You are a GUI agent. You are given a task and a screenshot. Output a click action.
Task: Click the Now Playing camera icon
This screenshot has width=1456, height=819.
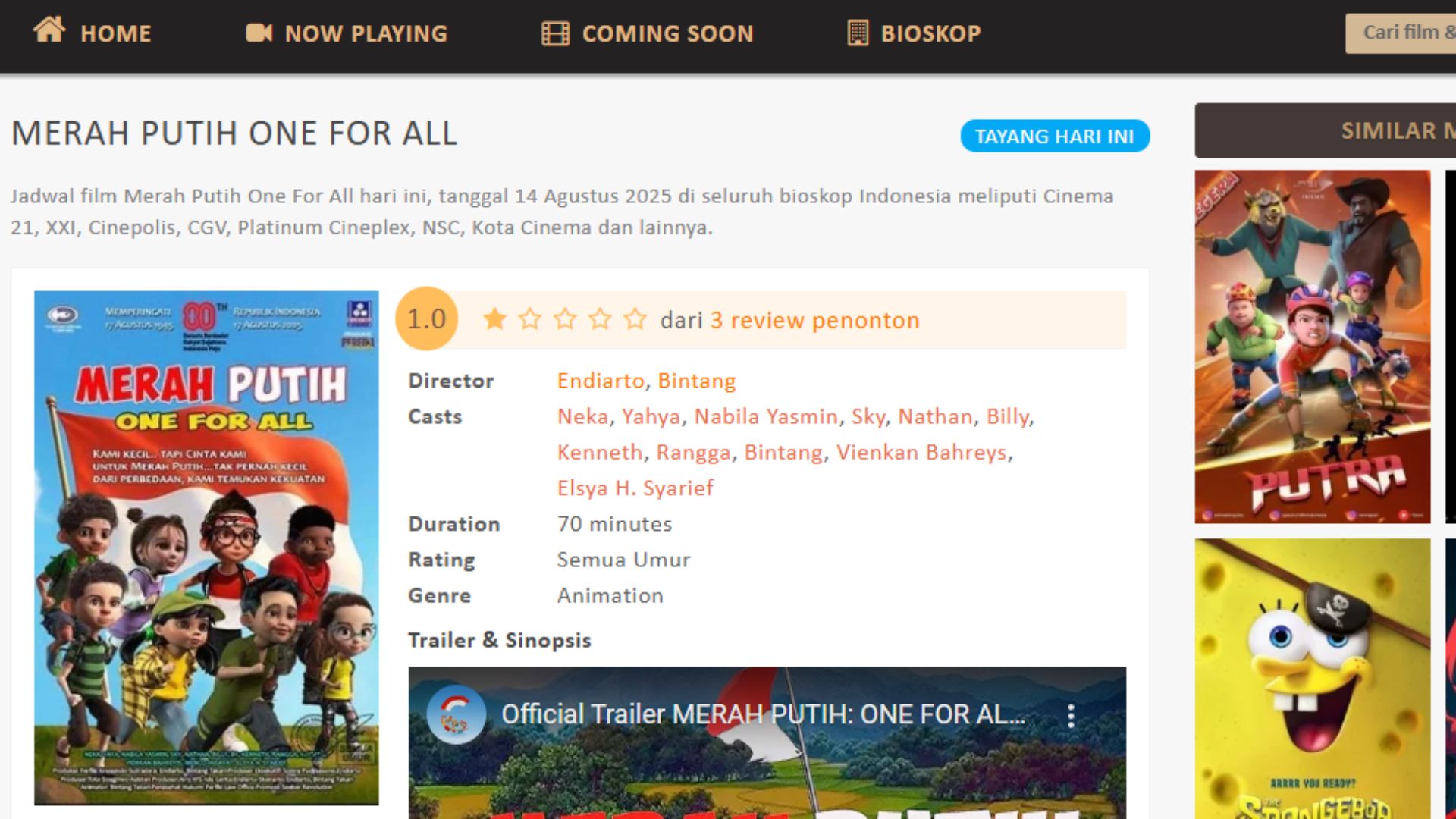259,33
